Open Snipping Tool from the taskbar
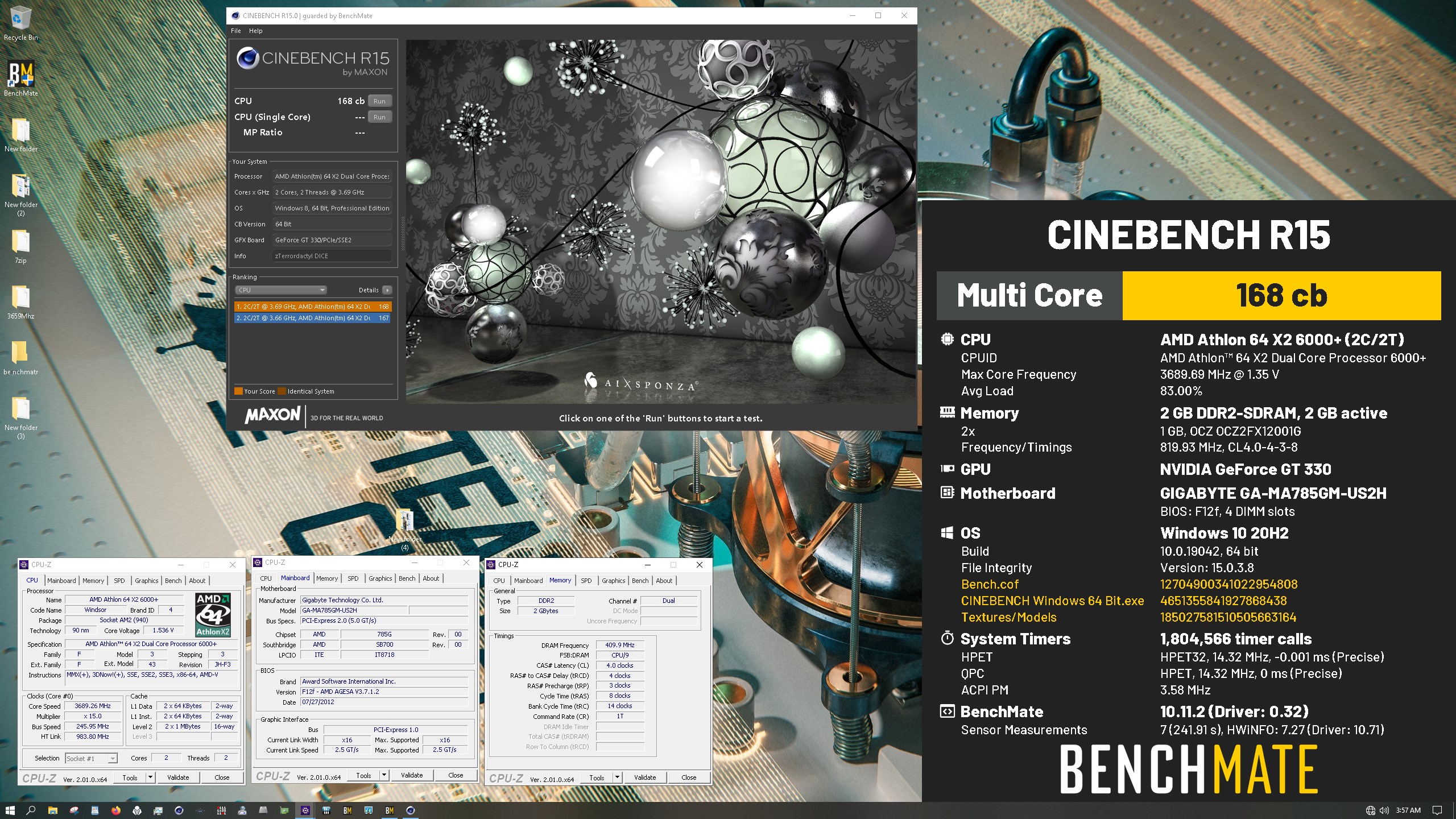The width and height of the screenshot is (1456, 819). click(74, 810)
